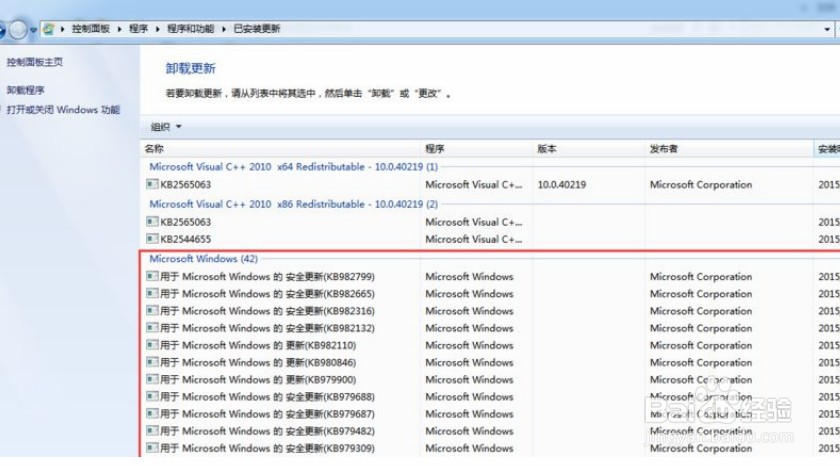Image resolution: width=840 pixels, height=466 pixels.
Task: Collapse Microsoft Windows (42) group header
Action: click(x=204, y=259)
